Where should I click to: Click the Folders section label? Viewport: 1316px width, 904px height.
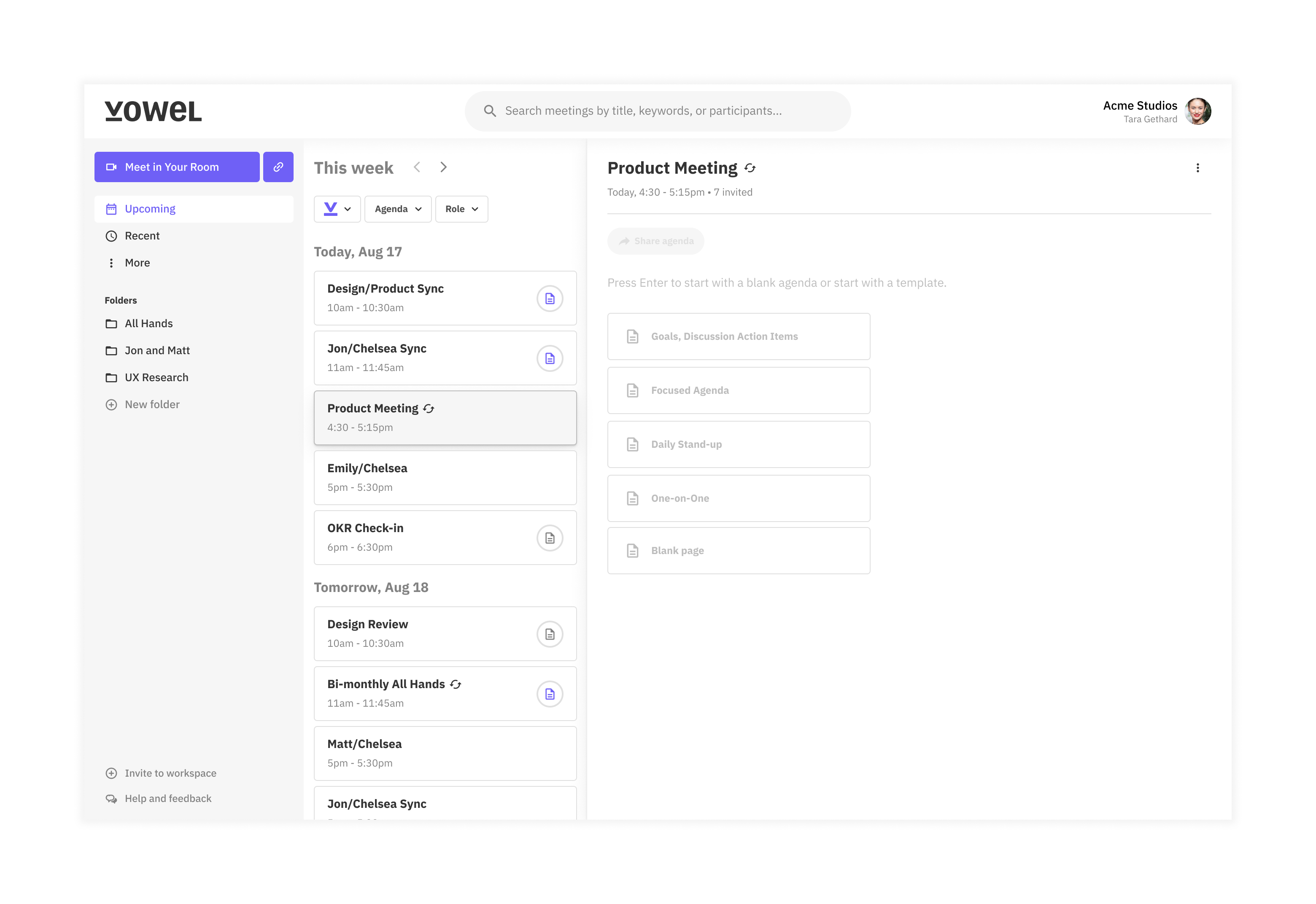coord(121,301)
